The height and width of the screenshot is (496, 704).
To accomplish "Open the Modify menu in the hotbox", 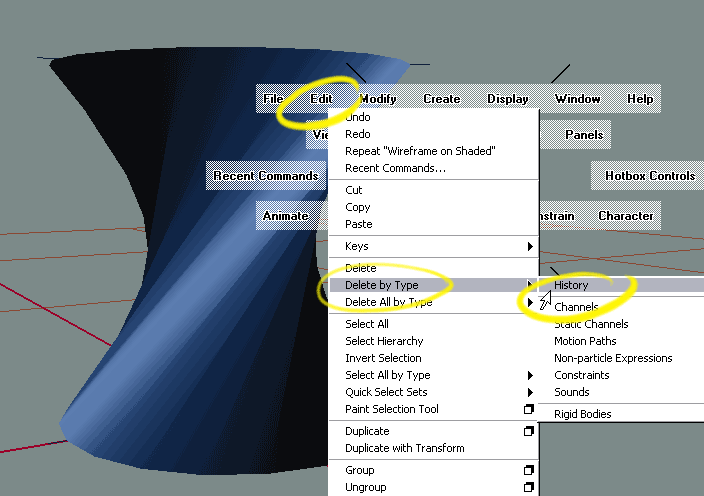I will pos(378,99).
